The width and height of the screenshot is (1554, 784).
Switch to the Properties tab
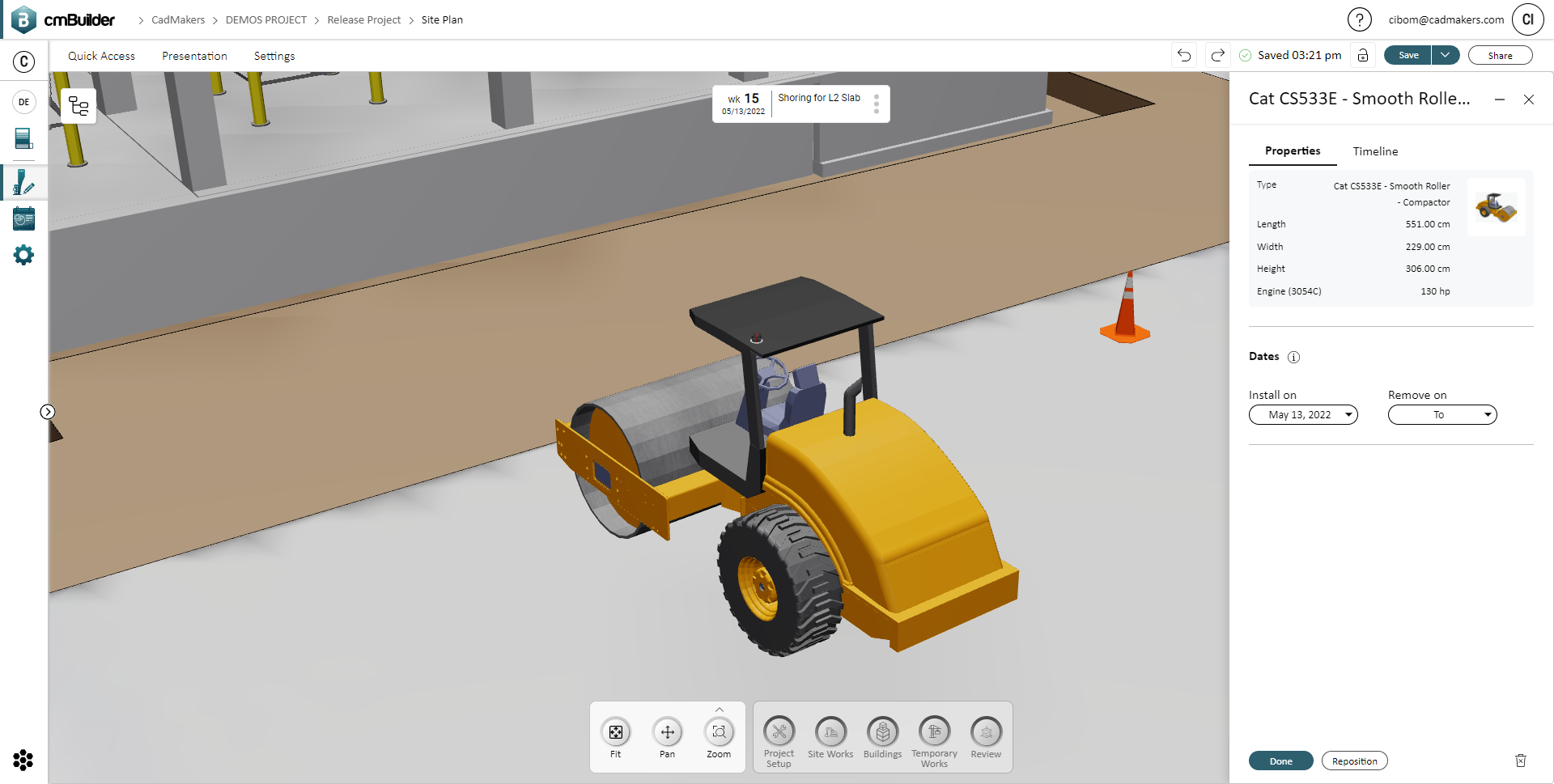[1293, 151]
